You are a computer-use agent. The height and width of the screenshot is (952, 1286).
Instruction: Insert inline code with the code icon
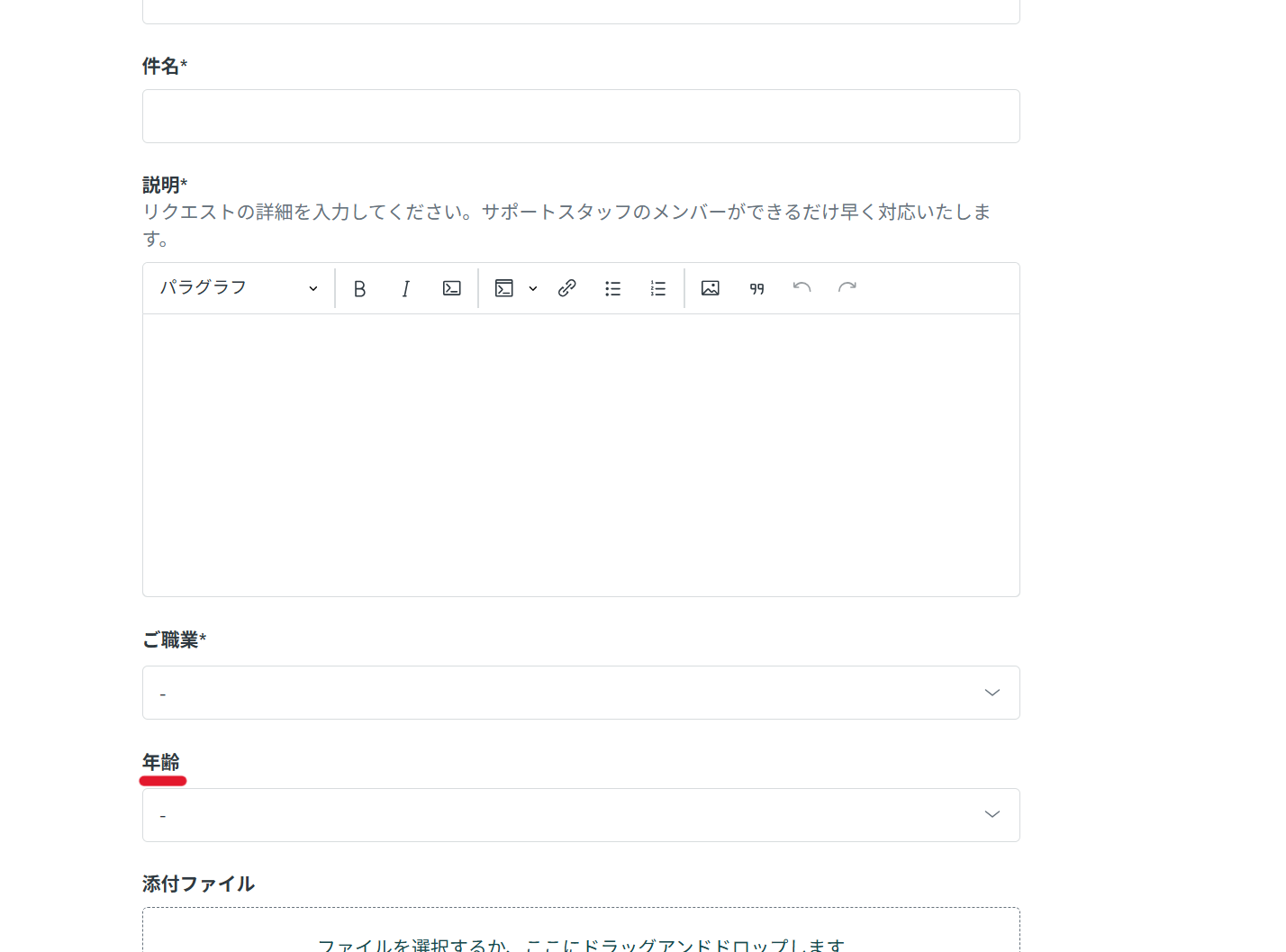coord(452,288)
